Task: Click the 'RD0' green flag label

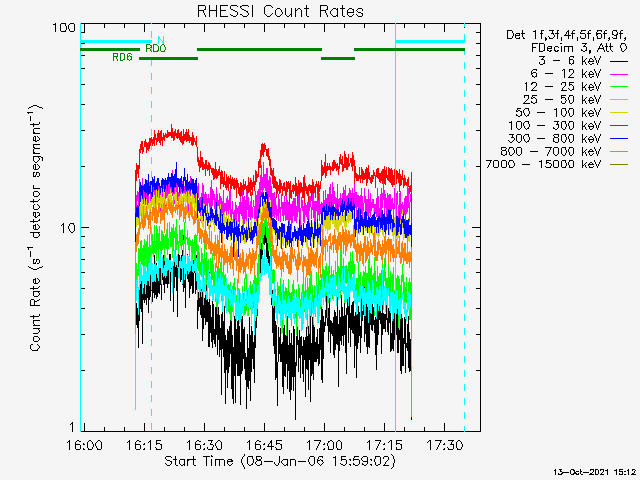Action: [x=156, y=49]
